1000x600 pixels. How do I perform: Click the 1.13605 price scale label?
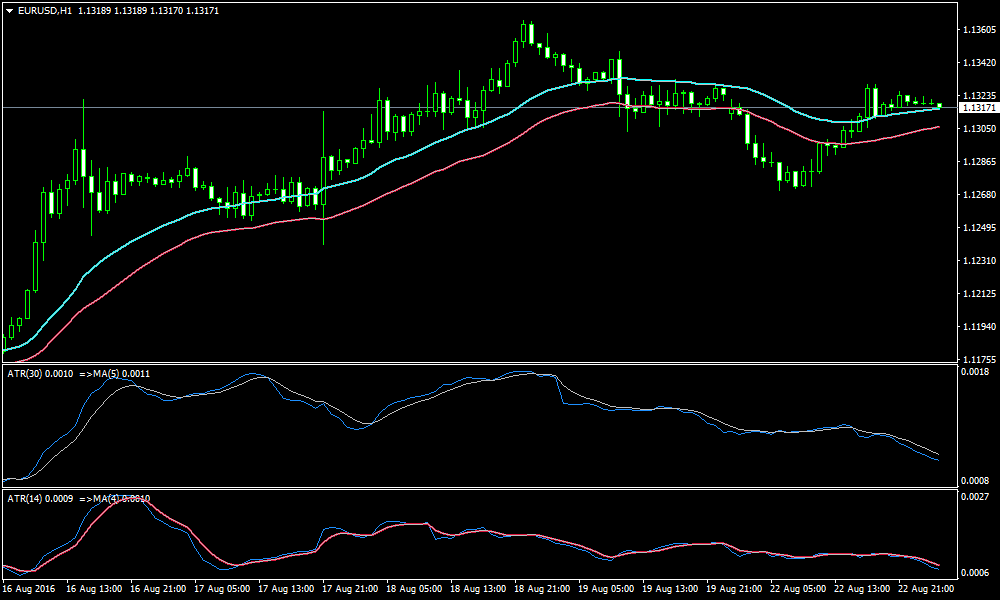(976, 30)
